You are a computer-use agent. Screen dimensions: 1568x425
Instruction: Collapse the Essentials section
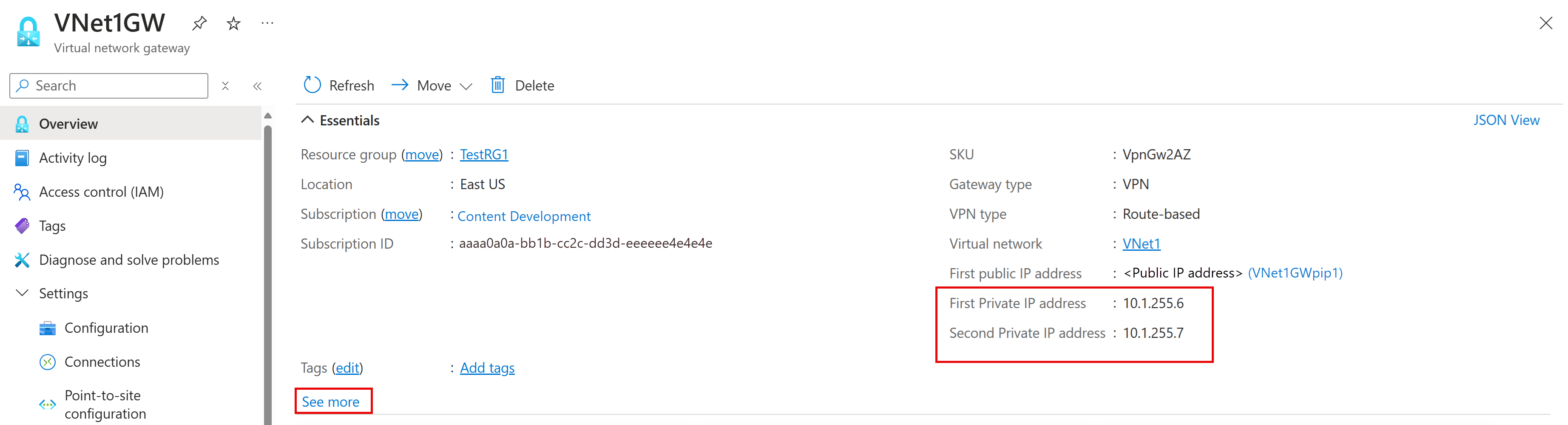[307, 120]
